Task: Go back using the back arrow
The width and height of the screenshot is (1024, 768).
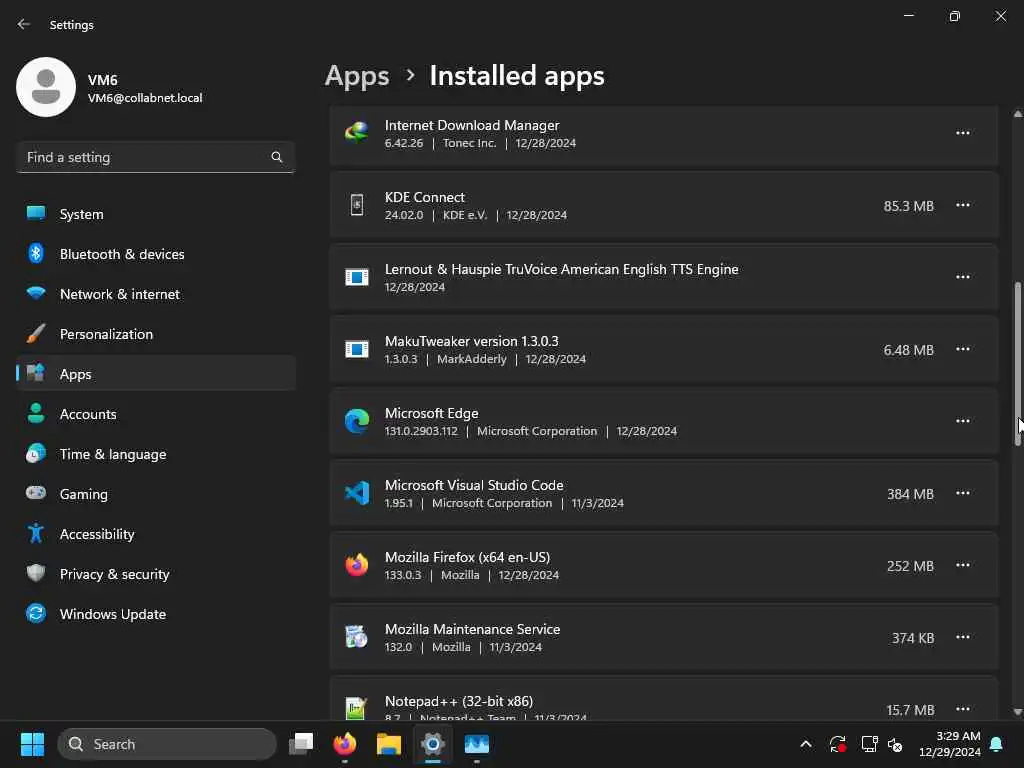Action: pos(24,24)
